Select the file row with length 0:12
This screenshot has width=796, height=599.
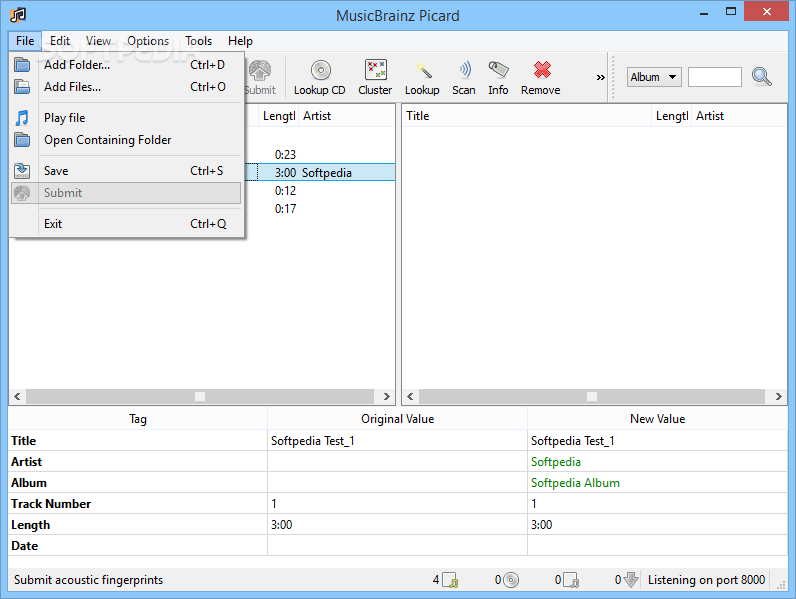pyautogui.click(x=320, y=191)
